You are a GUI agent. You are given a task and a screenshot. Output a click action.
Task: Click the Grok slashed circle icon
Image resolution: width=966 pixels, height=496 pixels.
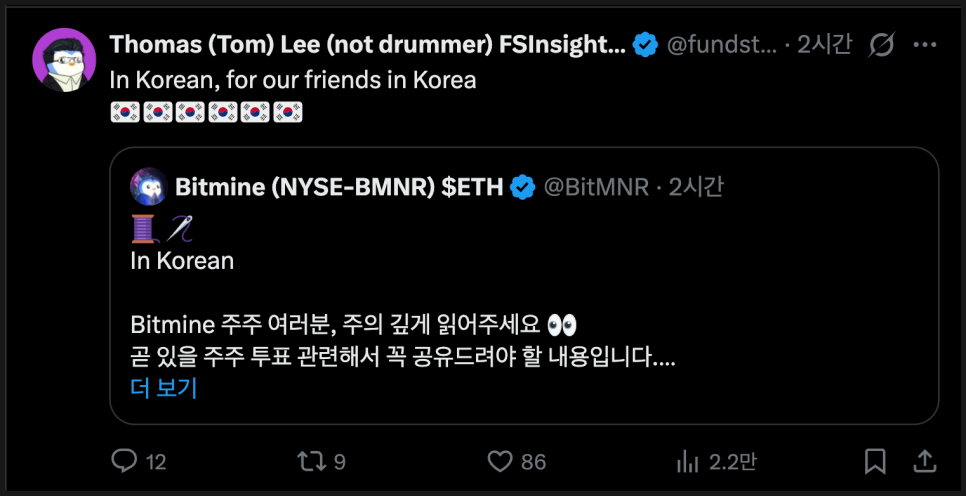[x=883, y=45]
